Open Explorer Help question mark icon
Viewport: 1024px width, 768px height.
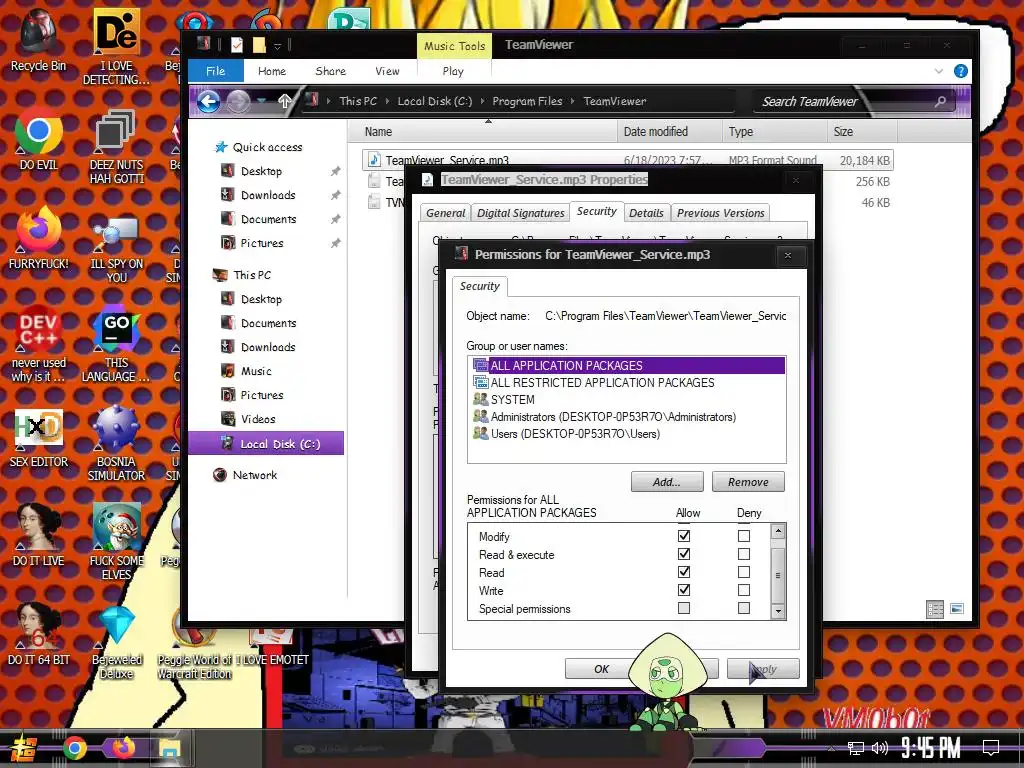[960, 71]
